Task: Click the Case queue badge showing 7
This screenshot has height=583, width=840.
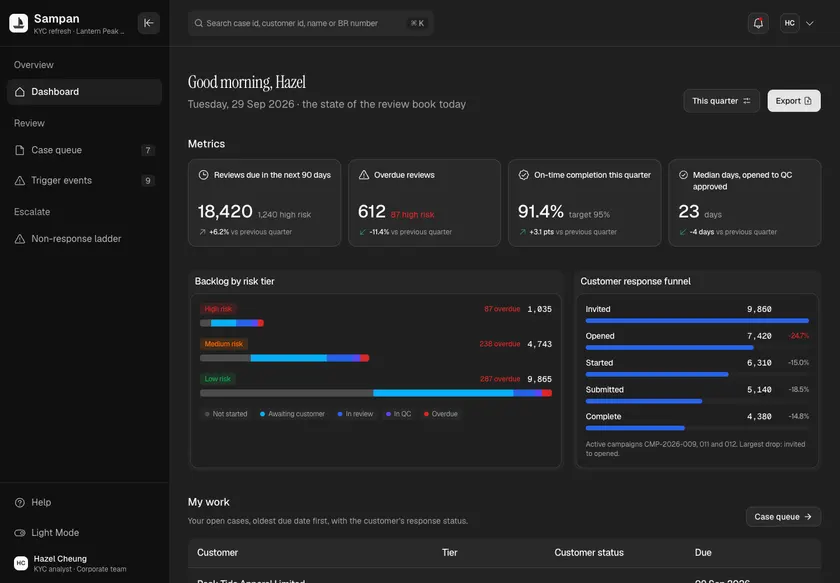Action: [x=148, y=150]
